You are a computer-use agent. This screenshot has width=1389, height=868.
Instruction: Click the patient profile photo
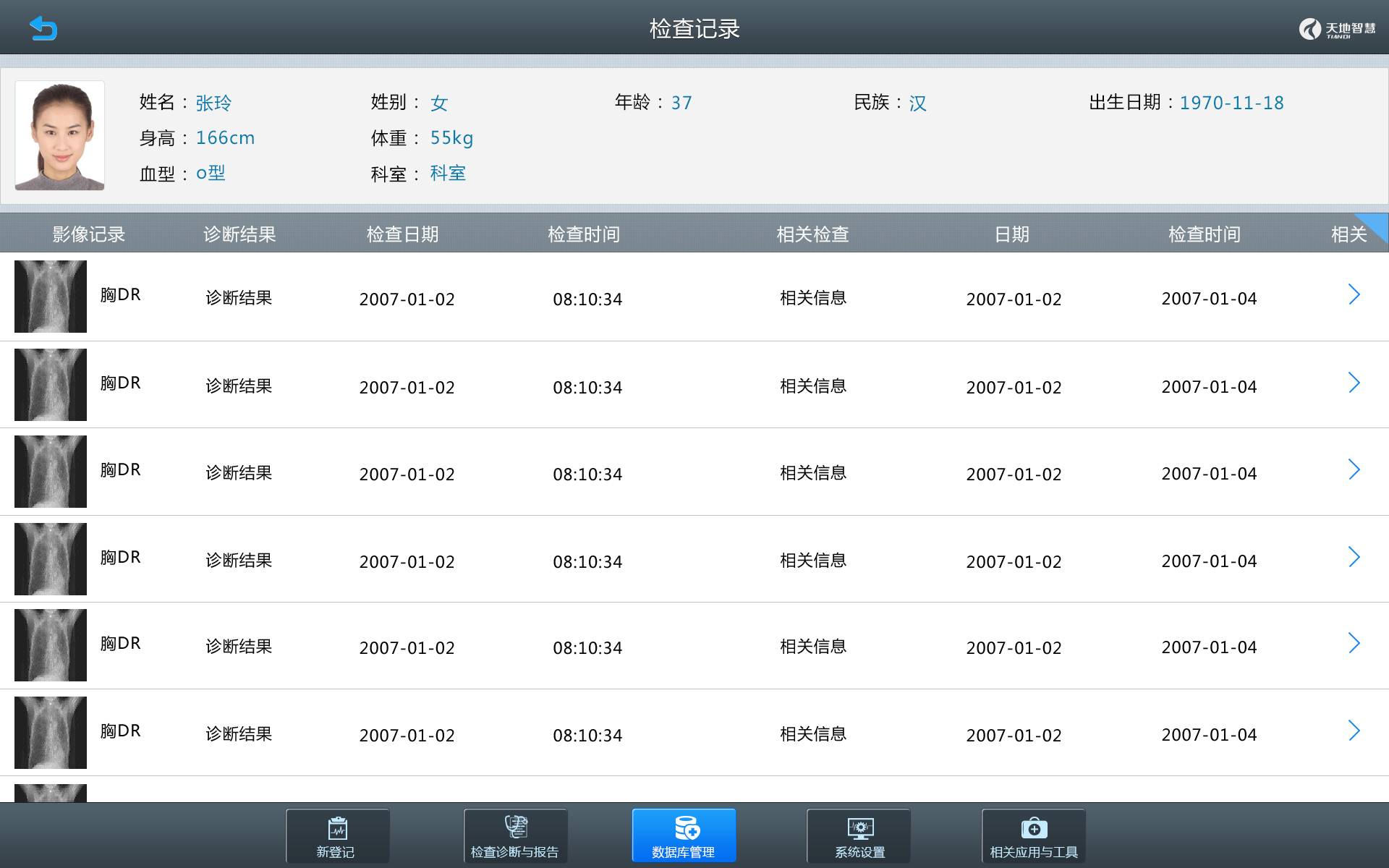59,136
